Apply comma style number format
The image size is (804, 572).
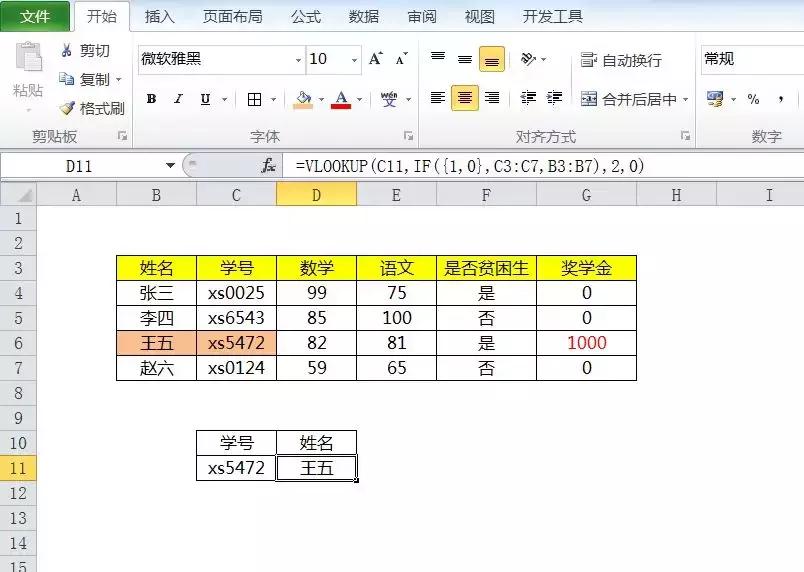(x=781, y=98)
